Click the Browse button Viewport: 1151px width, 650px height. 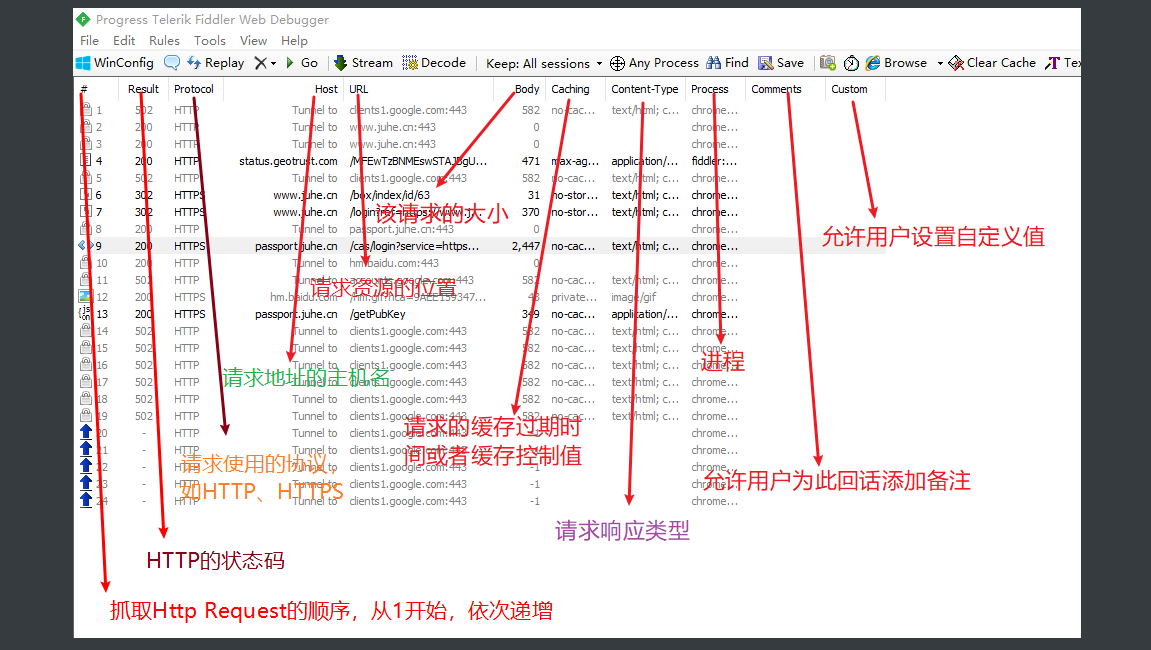click(x=896, y=63)
